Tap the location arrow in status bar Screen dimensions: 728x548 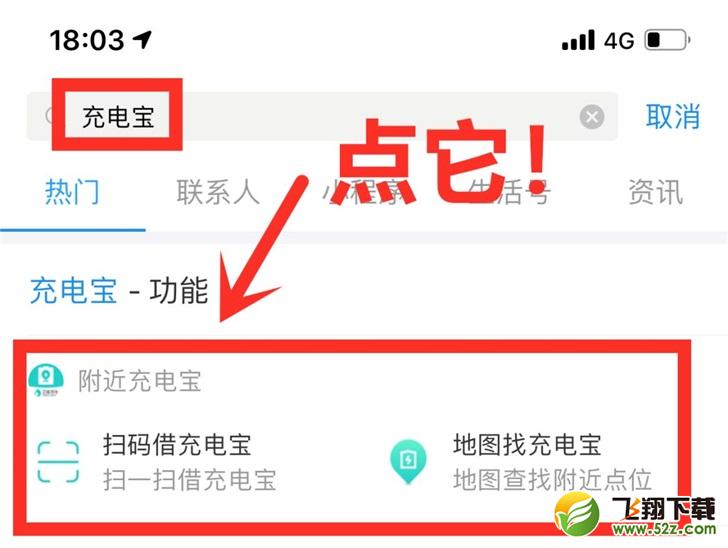point(142,39)
